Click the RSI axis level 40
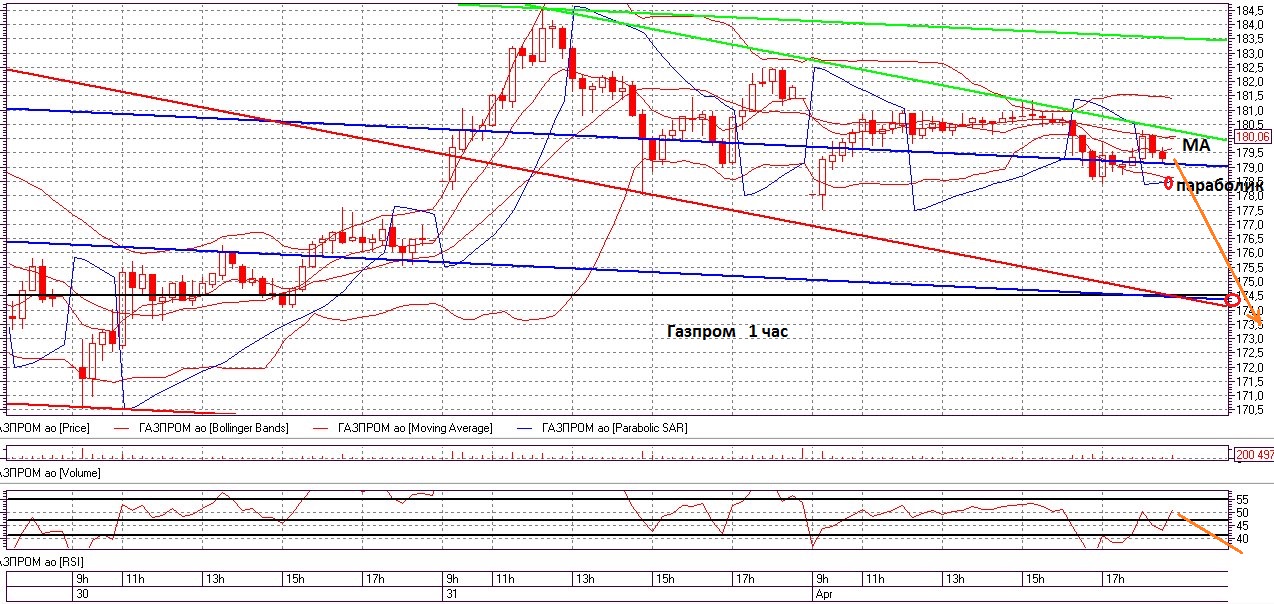Image resolution: width=1274 pixels, height=604 pixels. coord(1242,539)
